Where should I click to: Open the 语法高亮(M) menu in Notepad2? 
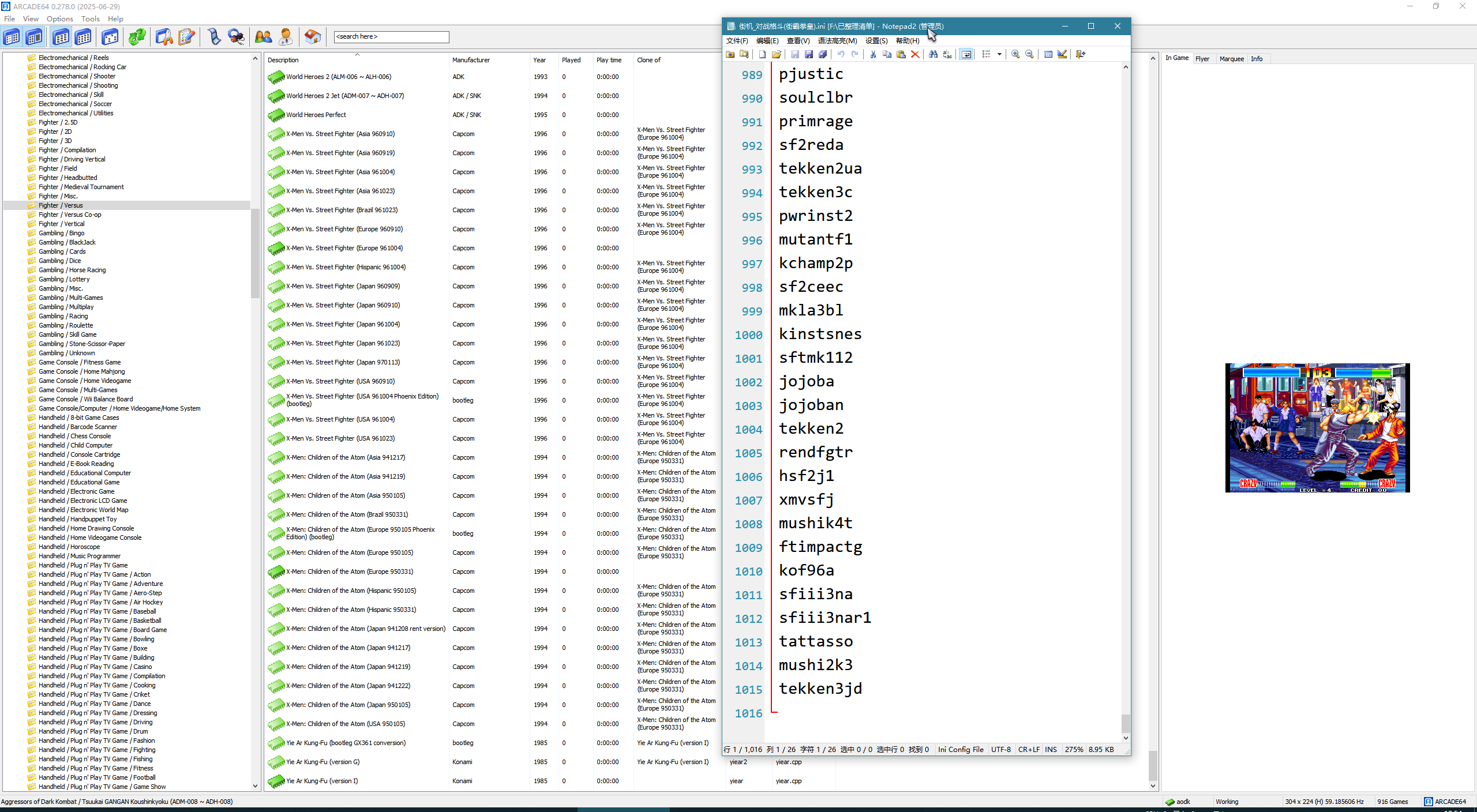(x=837, y=41)
